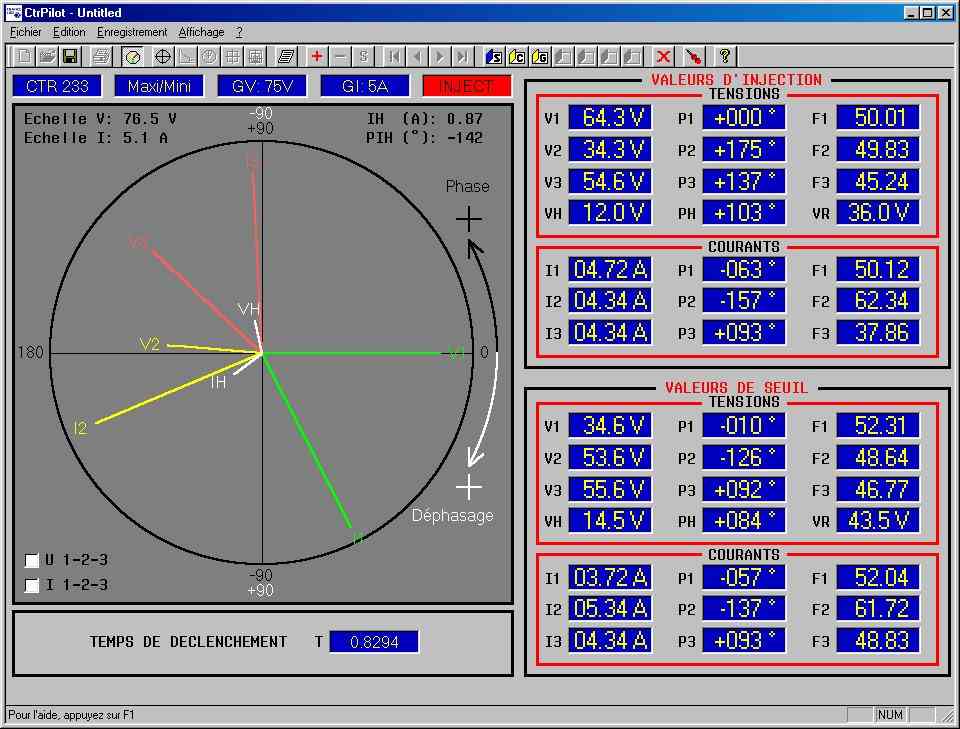Click injection I1 field 04.72 A
Image resolution: width=960 pixels, height=729 pixels.
click(610, 269)
